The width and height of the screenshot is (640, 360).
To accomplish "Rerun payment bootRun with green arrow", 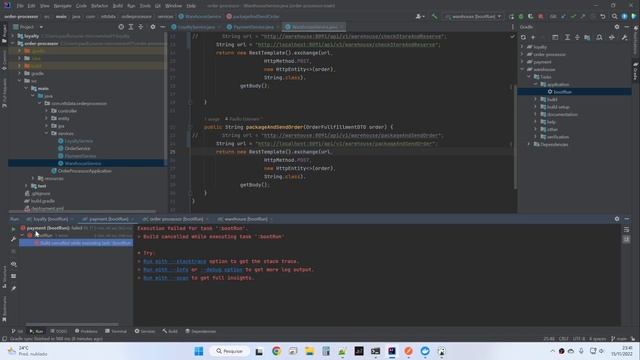I will [x=13, y=229].
